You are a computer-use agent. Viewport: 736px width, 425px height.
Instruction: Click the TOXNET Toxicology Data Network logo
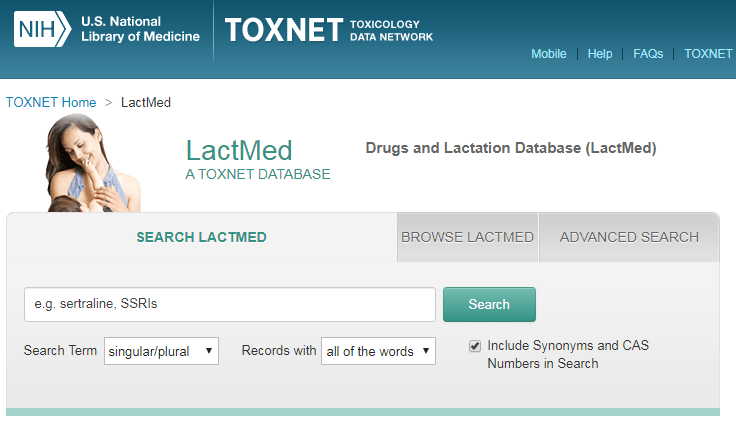point(329,30)
